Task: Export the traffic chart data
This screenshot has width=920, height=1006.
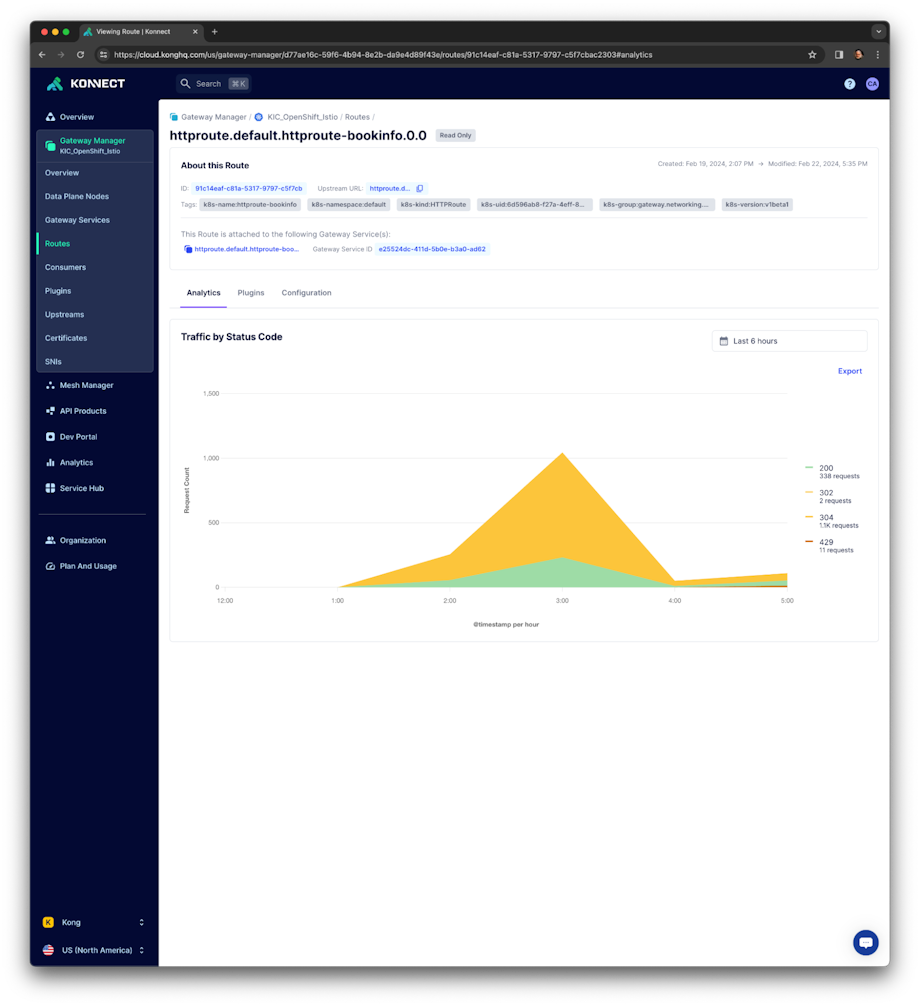Action: 849,370
